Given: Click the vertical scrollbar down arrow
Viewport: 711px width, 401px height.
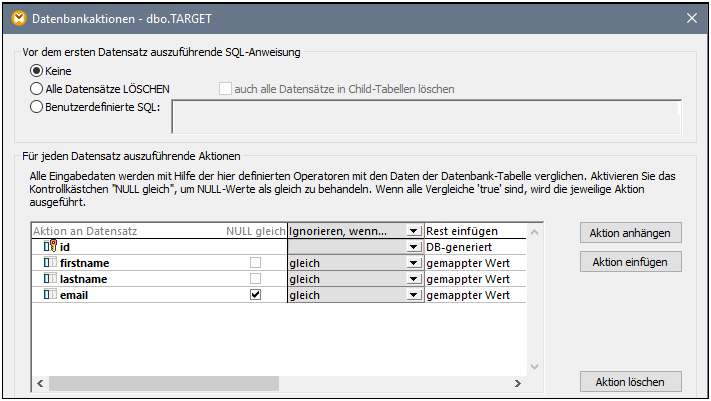Looking at the screenshot, I should coord(534,367).
